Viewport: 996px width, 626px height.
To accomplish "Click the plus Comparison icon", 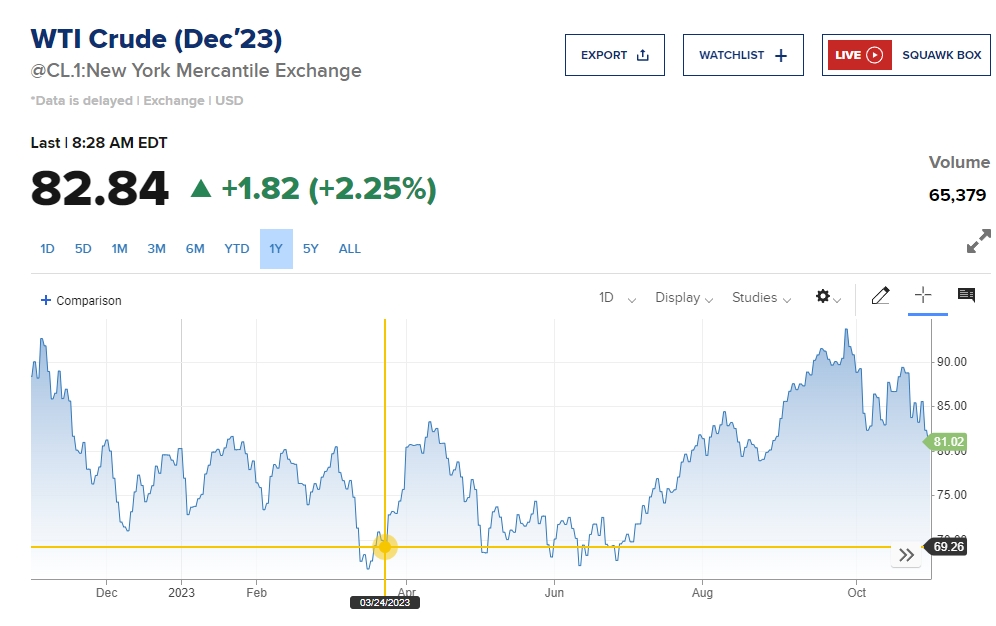I will tap(46, 300).
